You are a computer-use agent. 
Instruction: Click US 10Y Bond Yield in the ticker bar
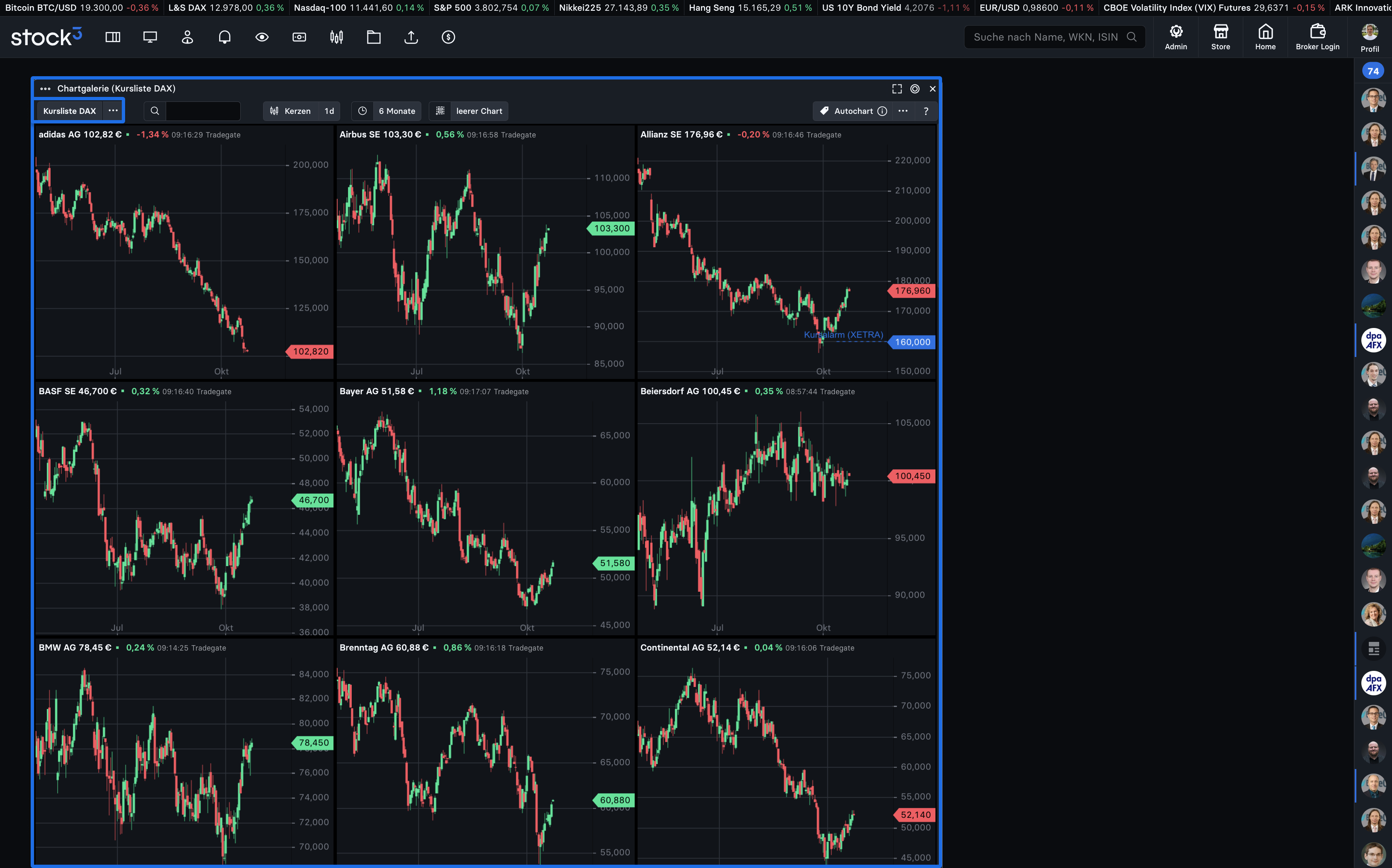click(x=896, y=7)
